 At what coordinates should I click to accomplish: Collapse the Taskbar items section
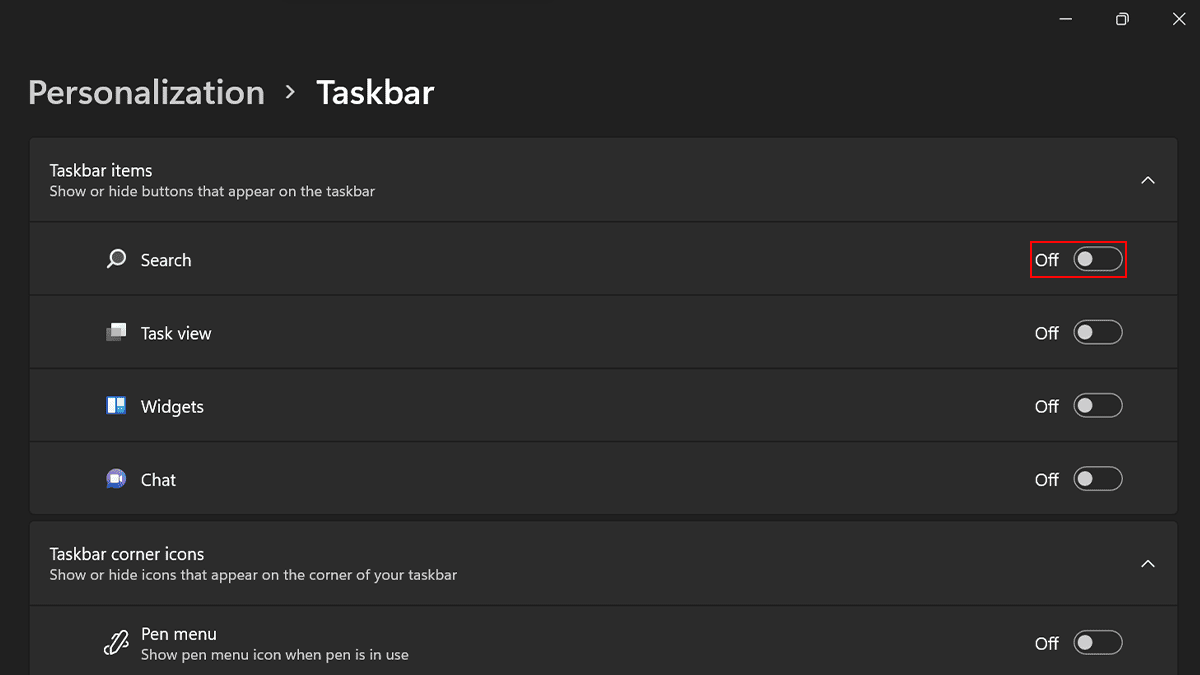pos(1148,180)
